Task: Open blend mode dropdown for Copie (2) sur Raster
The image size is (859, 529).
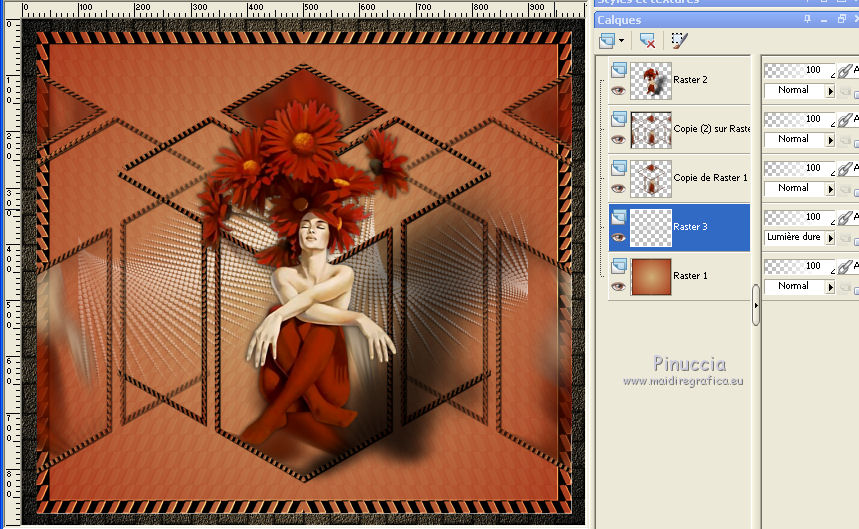Action: tap(831, 140)
